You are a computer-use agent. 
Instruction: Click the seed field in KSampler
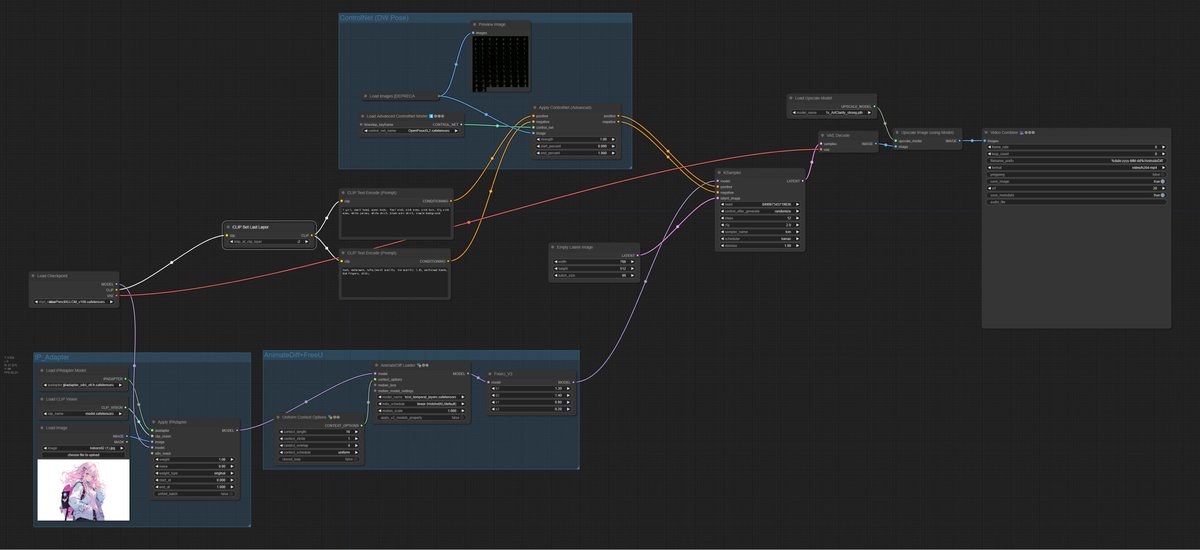(x=760, y=204)
